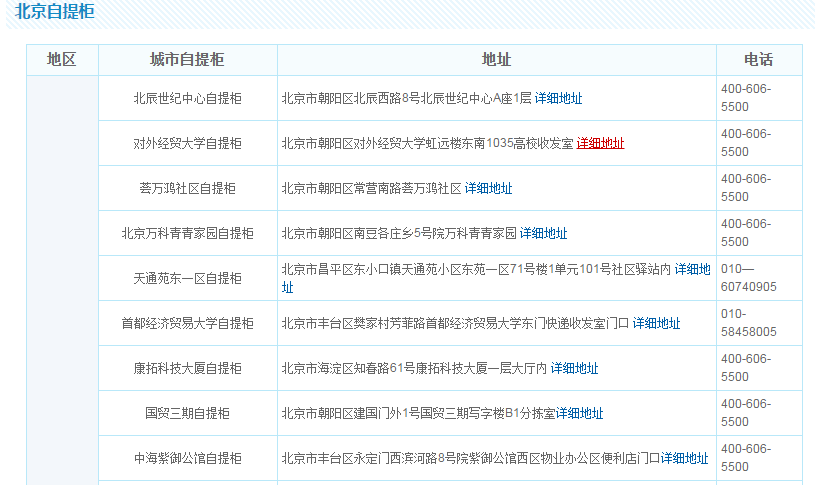This screenshot has height=485, width=815.
Task: Click the 电话 column header
Action: click(x=759, y=59)
